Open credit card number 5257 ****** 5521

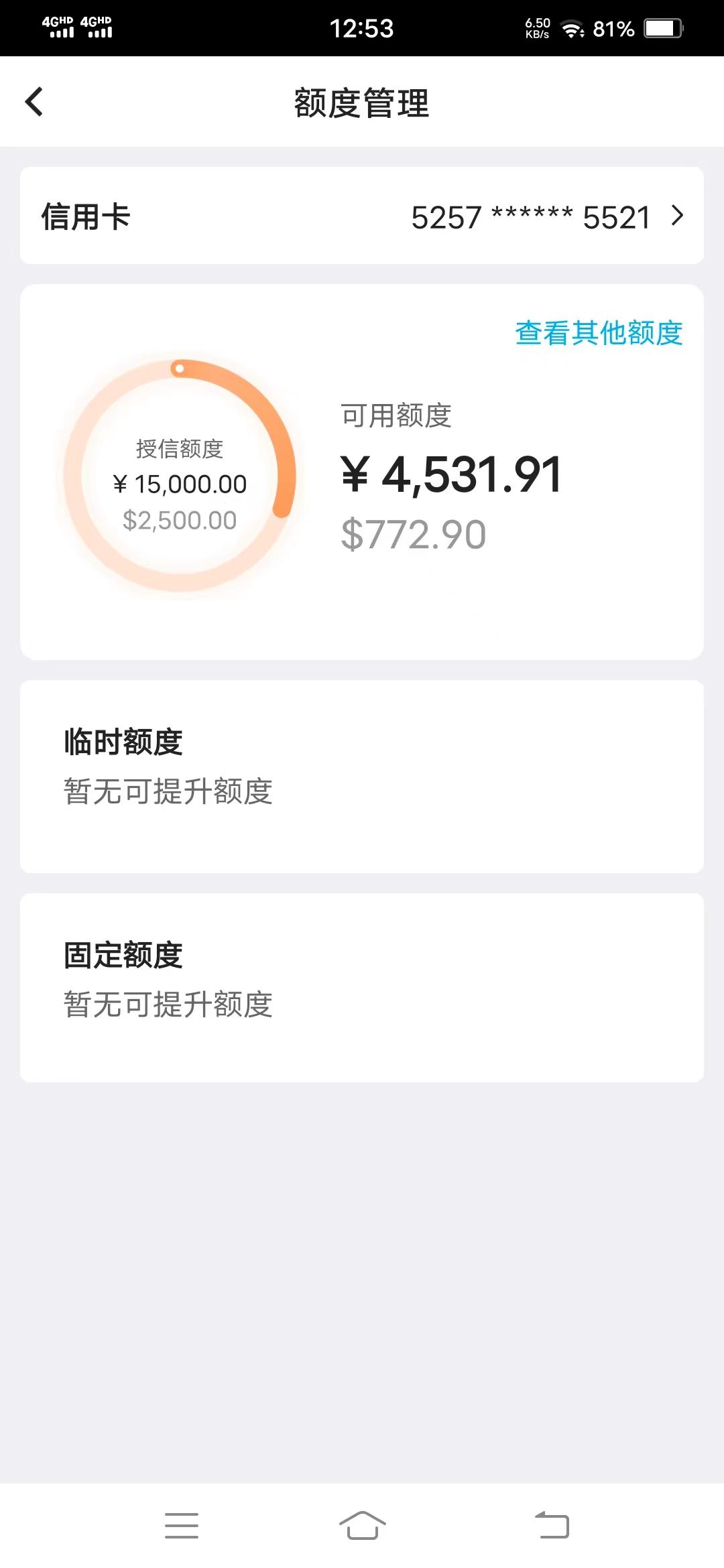[x=531, y=217]
